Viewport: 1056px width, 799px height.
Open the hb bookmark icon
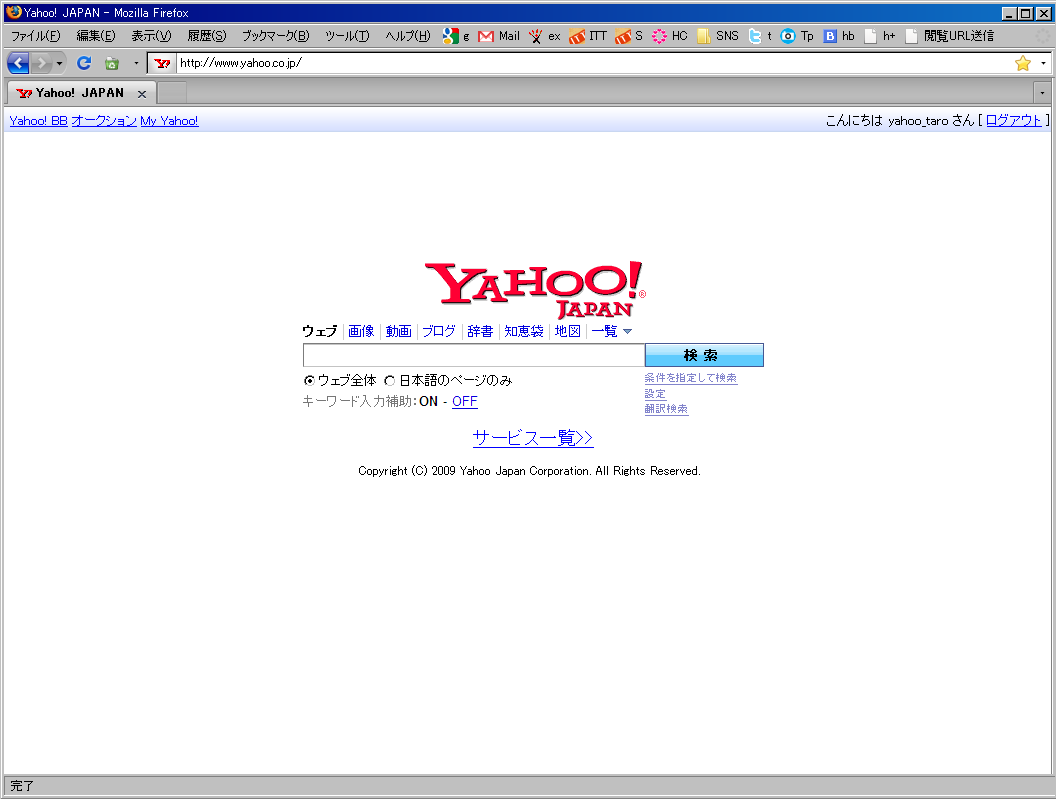pyautogui.click(x=839, y=36)
